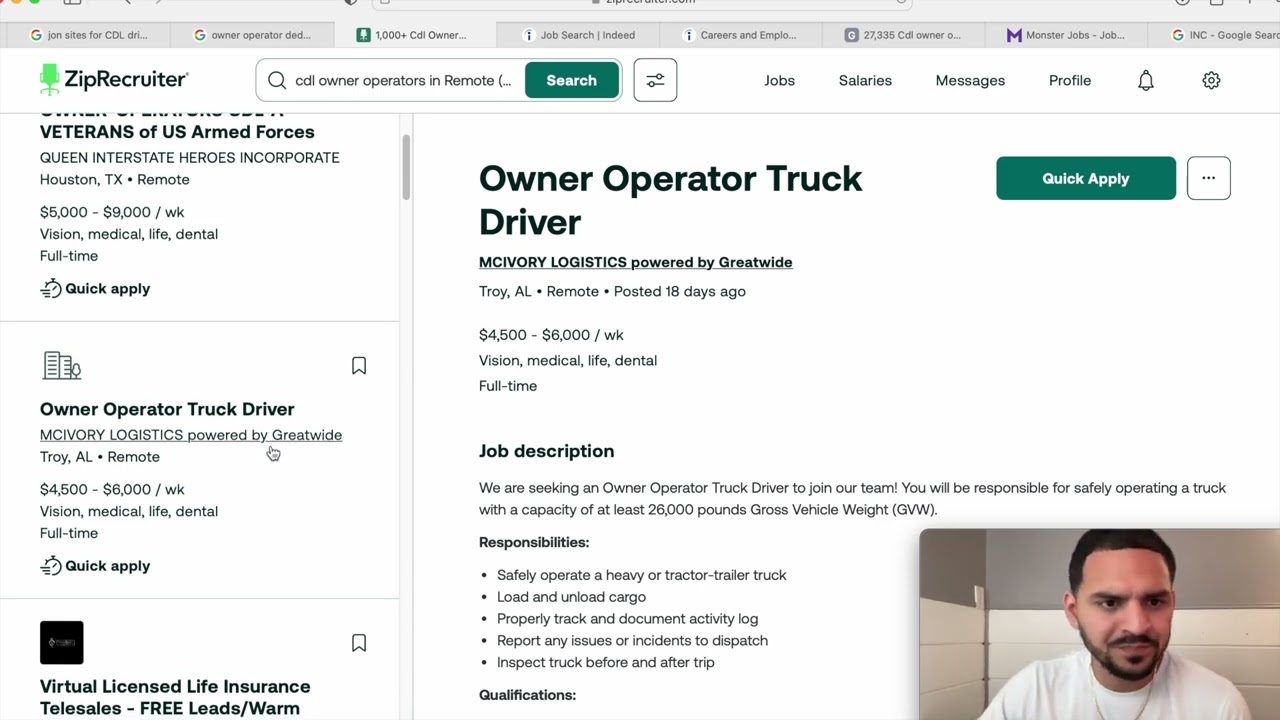
Task: Click the Google favicon on 'jon sites' tab
Action: [x=36, y=35]
